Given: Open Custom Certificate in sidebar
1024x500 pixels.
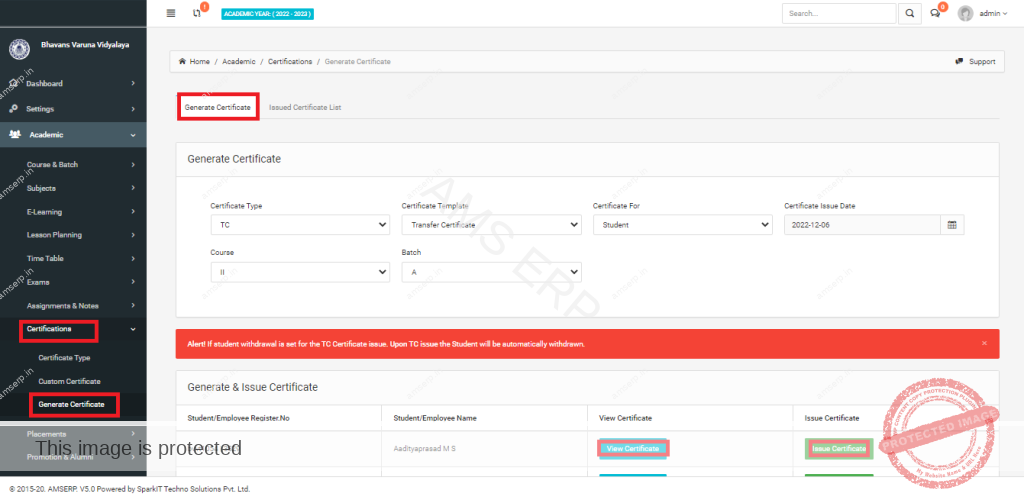Looking at the screenshot, I should [69, 381].
